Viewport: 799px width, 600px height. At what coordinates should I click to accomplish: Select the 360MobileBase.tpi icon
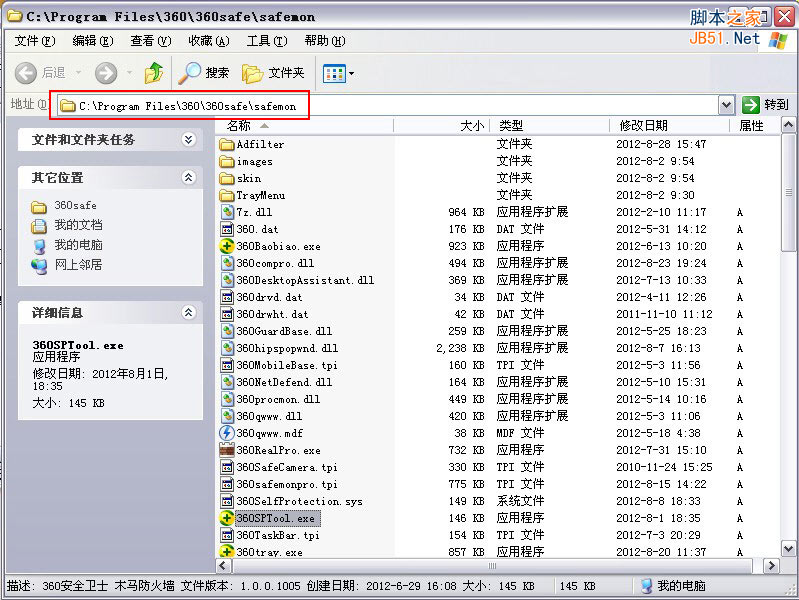point(227,365)
